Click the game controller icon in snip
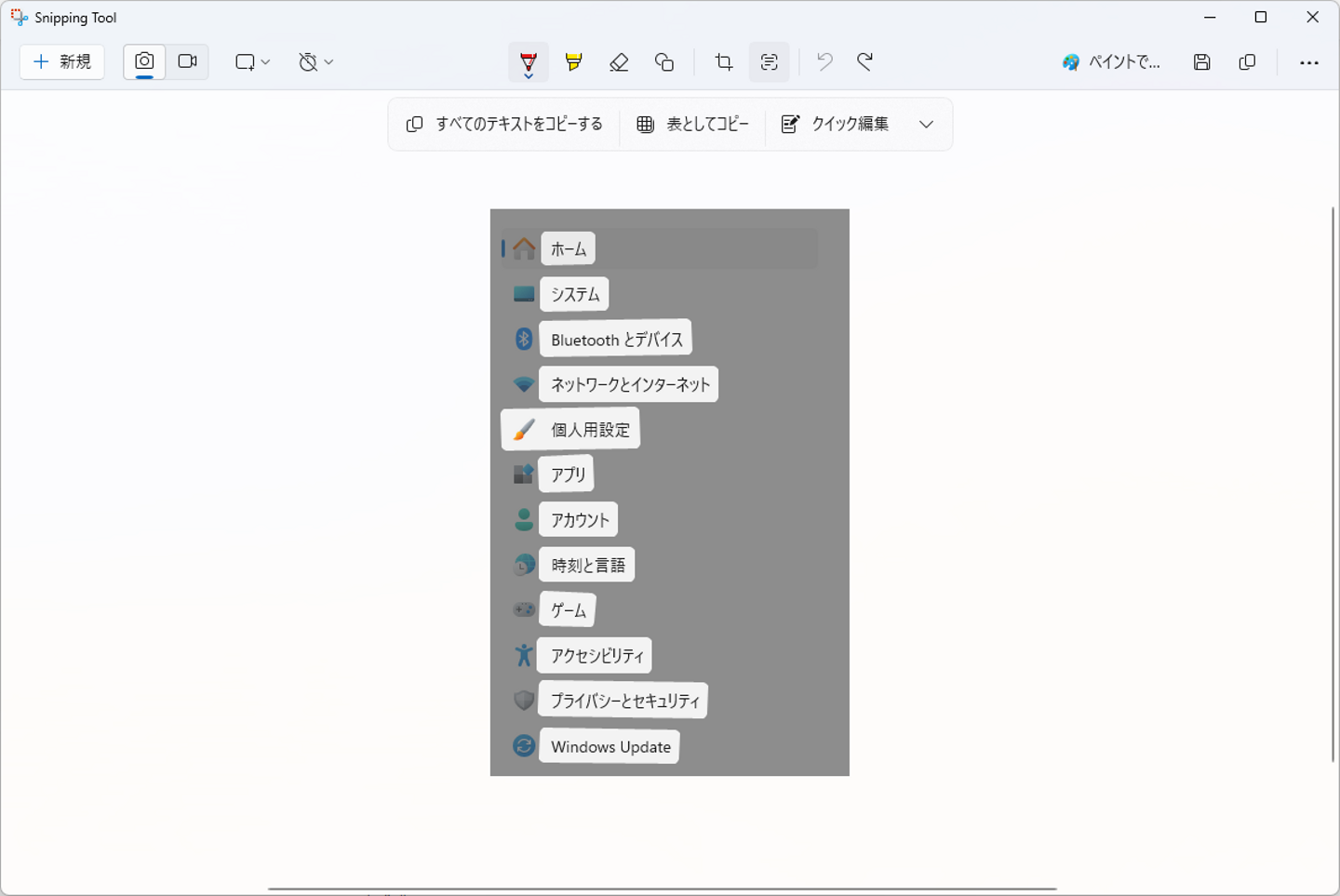This screenshot has width=1340, height=896. 524,610
